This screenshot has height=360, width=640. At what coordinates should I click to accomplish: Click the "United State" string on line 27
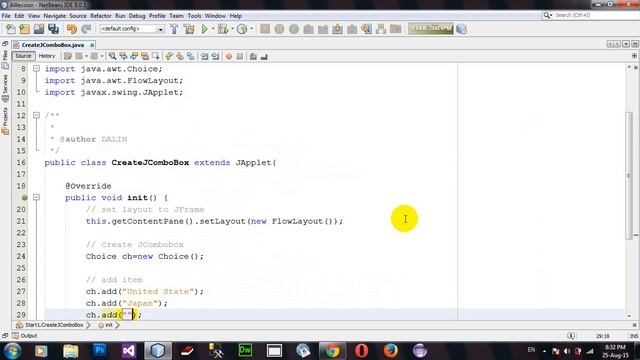point(158,291)
